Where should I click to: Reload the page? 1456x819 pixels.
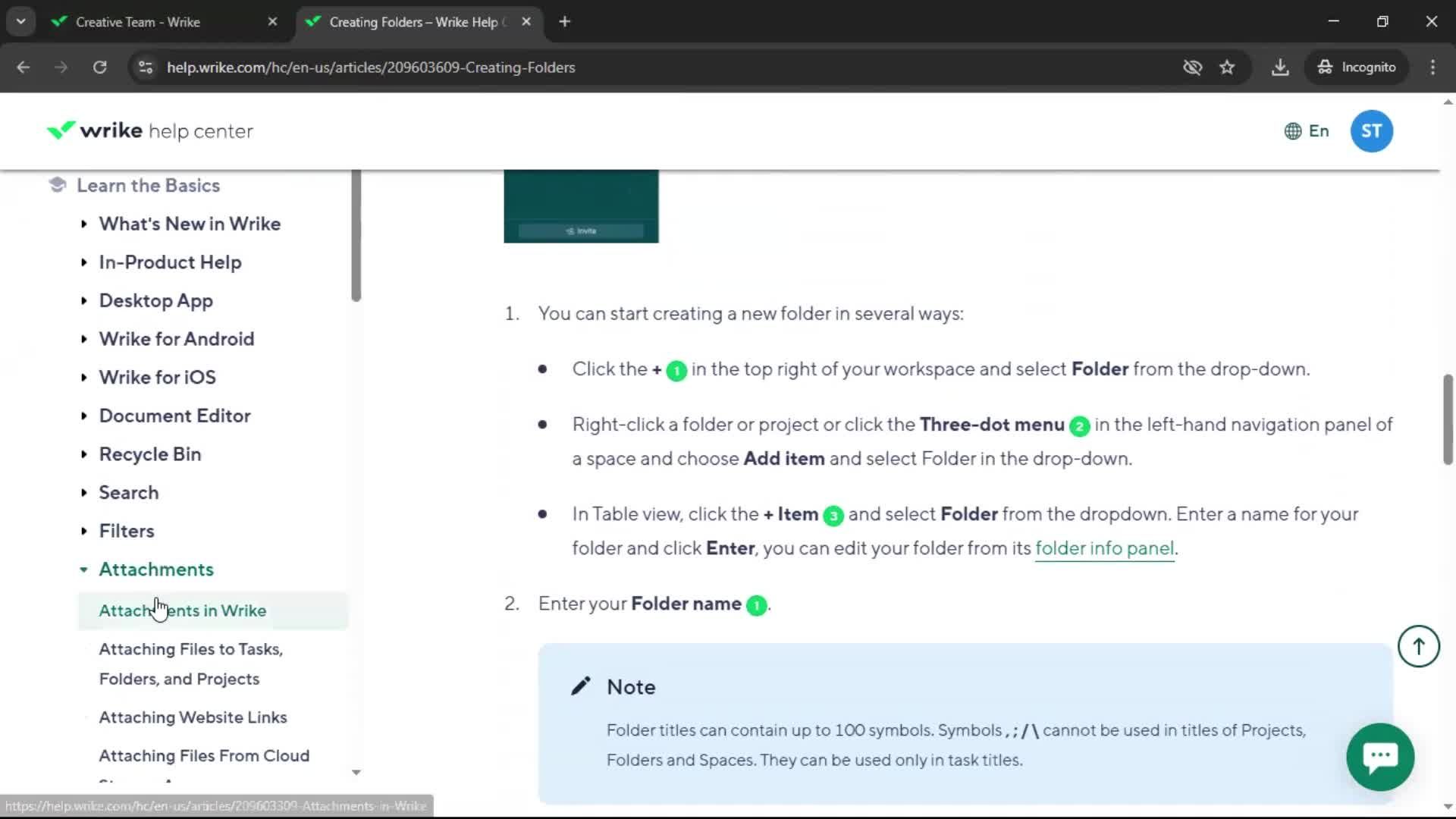99,67
